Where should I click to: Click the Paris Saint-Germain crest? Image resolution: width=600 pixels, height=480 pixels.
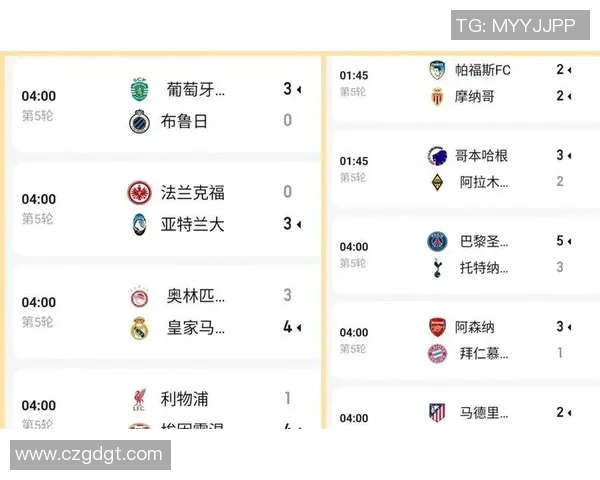(x=436, y=241)
